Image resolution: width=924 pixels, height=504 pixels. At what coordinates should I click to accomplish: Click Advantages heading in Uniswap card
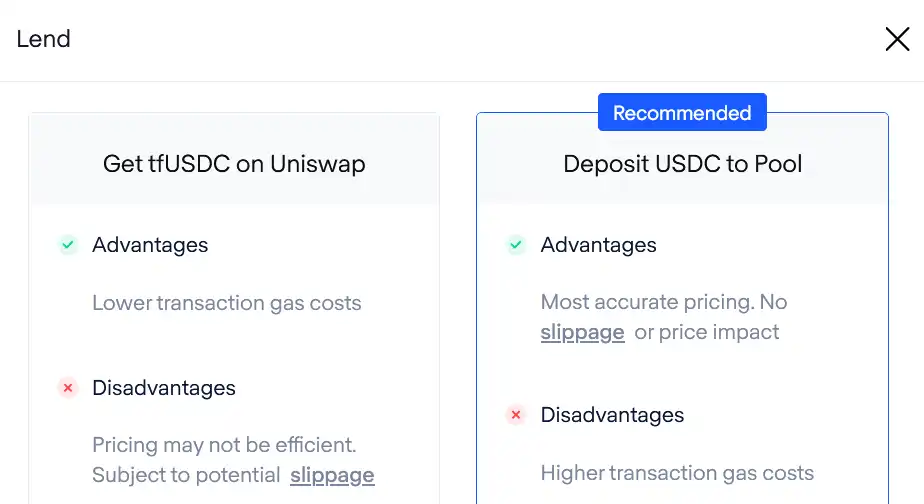(x=150, y=245)
